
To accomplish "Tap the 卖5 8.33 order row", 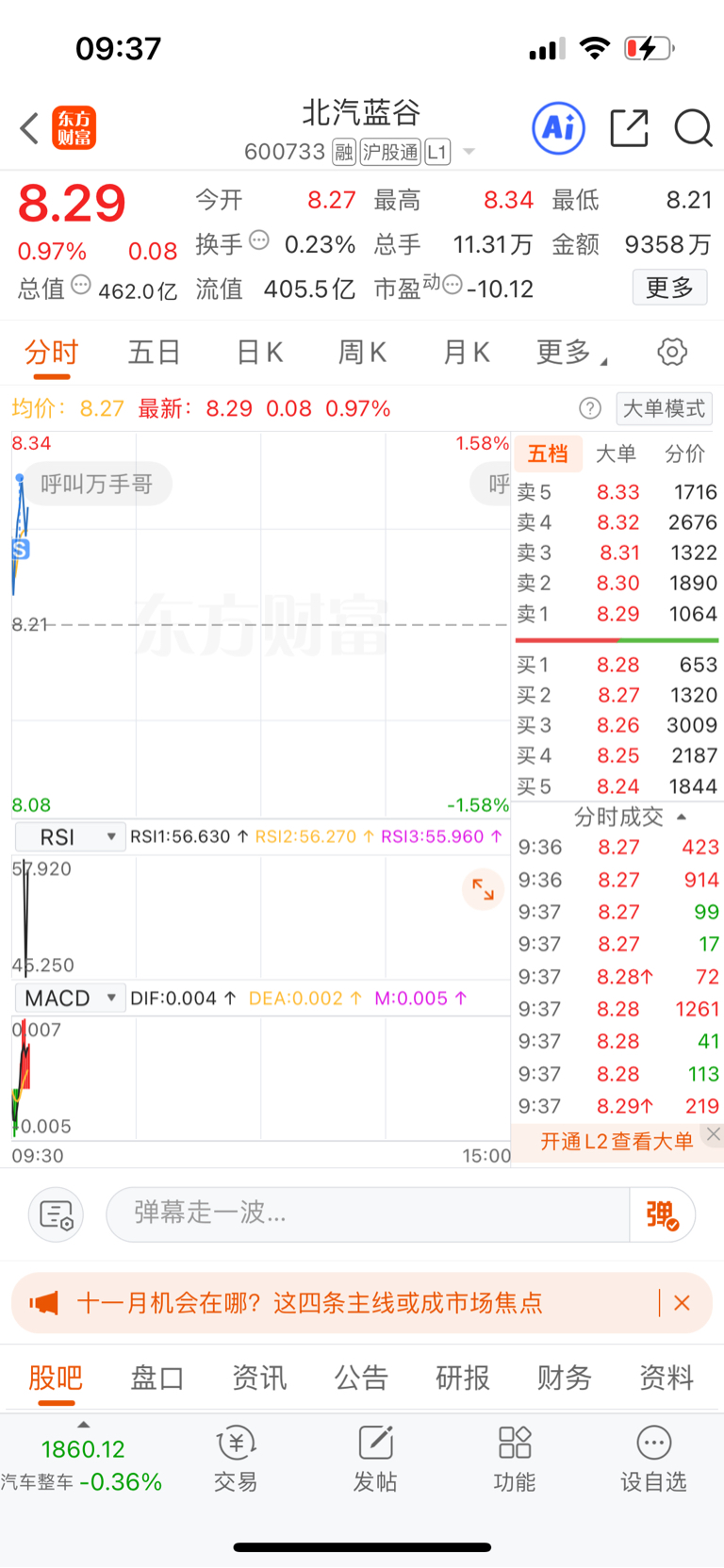I will pyautogui.click(x=617, y=492).
